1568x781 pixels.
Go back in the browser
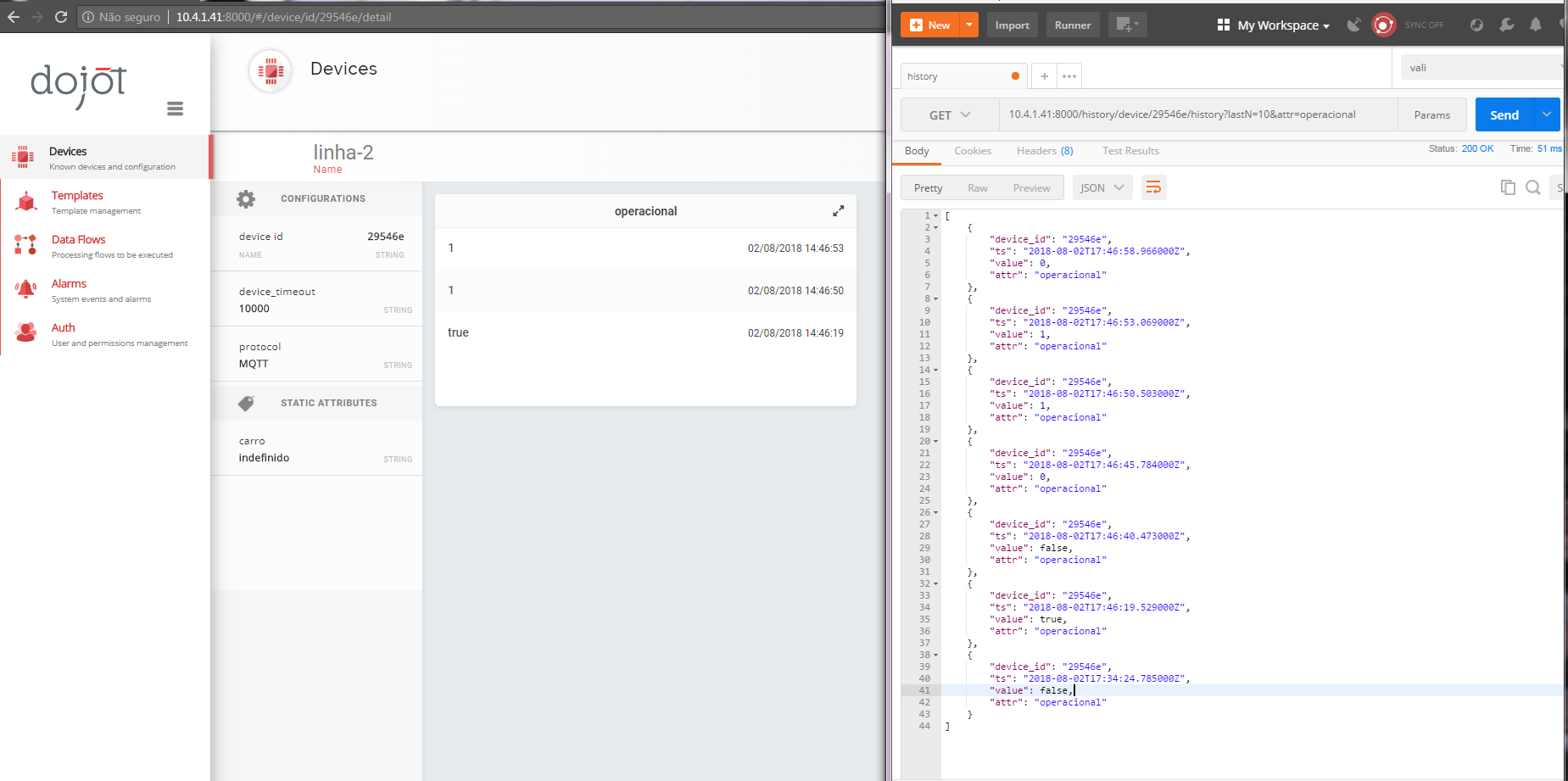(x=13, y=17)
